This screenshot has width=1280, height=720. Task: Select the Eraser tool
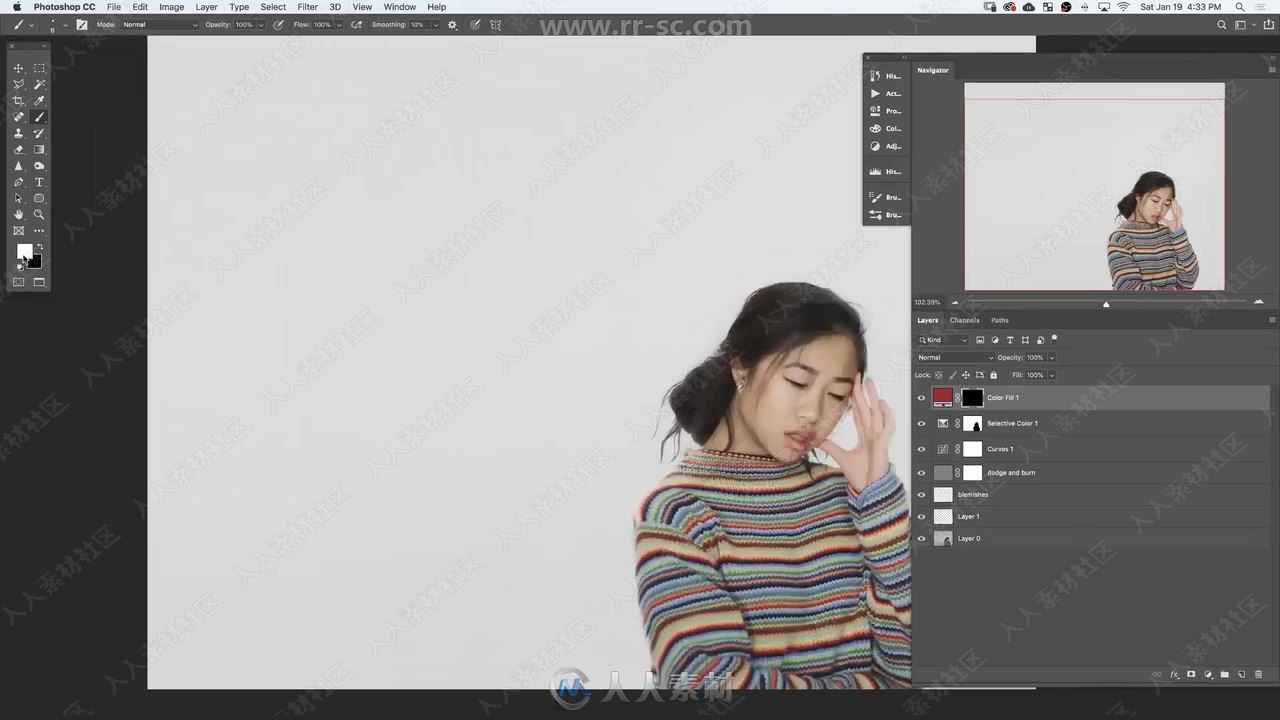[18, 149]
